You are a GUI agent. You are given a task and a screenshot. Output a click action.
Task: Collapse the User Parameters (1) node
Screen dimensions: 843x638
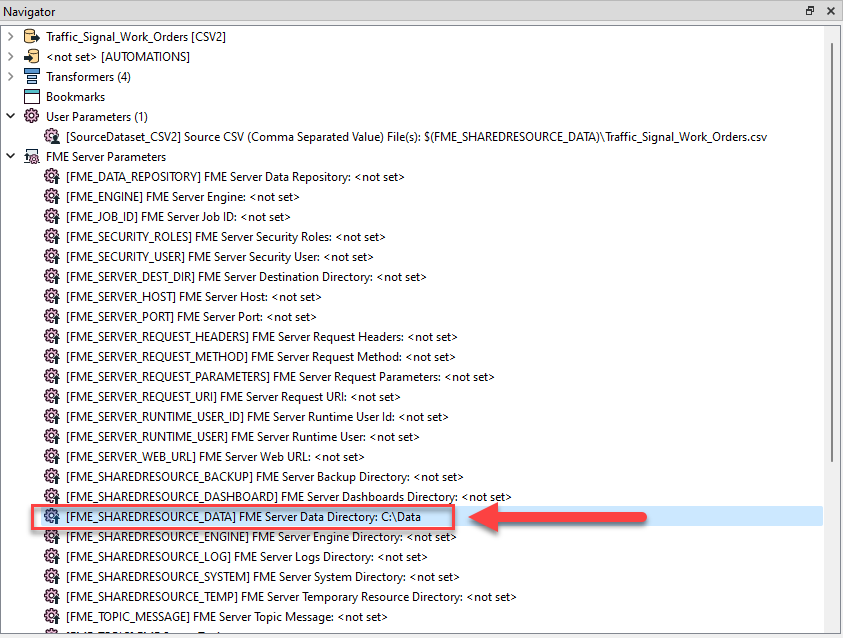10,116
